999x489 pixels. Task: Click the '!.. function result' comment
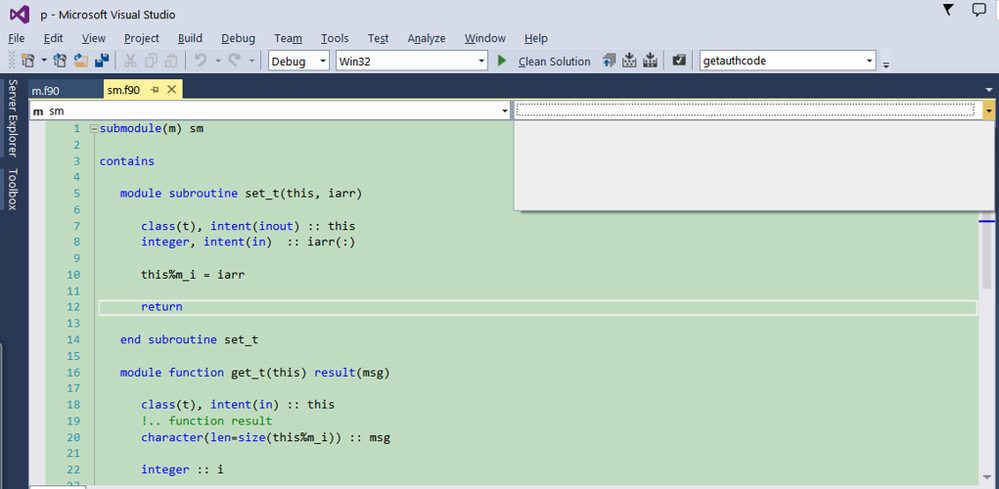point(207,421)
